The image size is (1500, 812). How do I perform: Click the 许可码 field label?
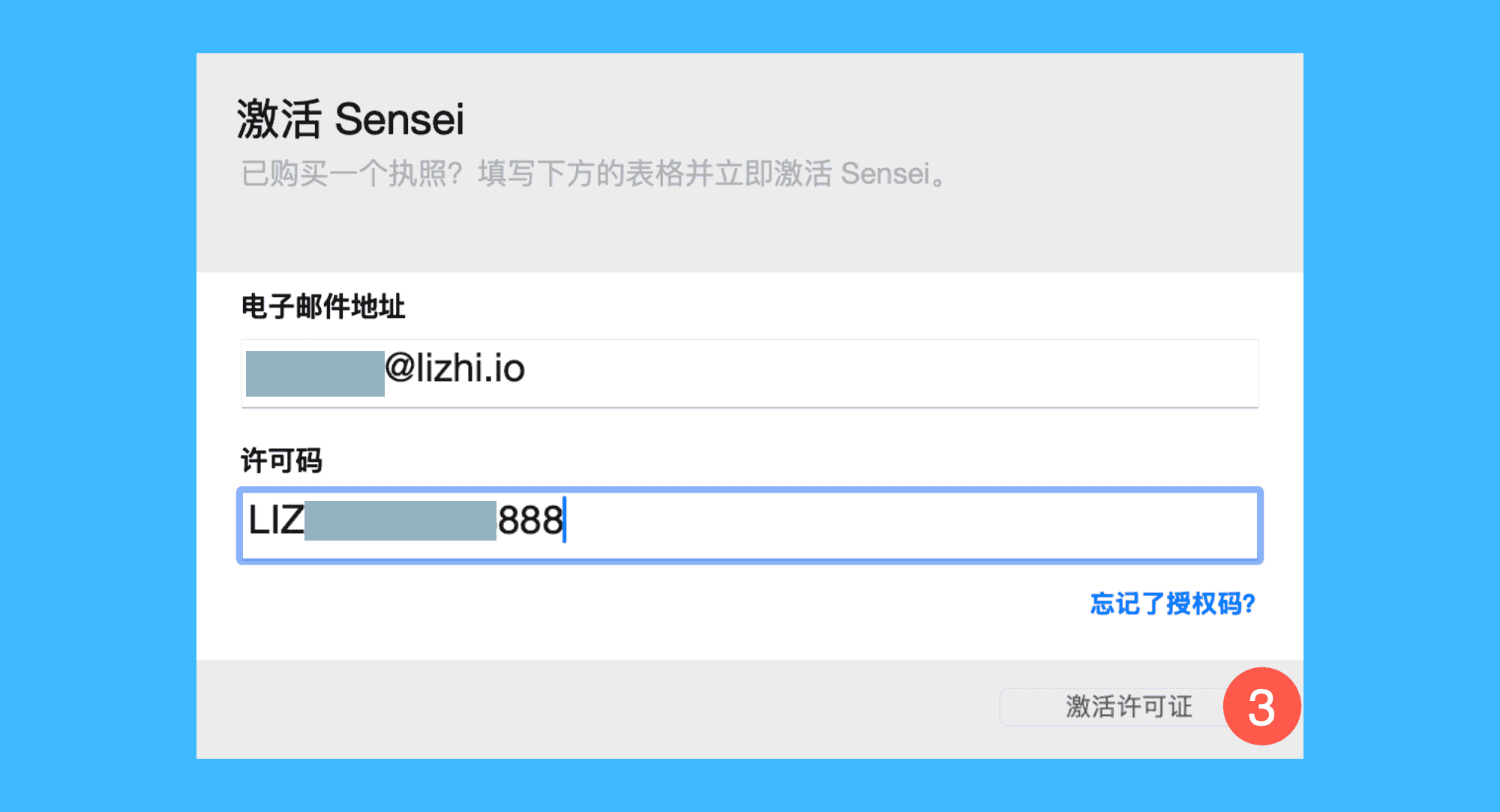[281, 460]
